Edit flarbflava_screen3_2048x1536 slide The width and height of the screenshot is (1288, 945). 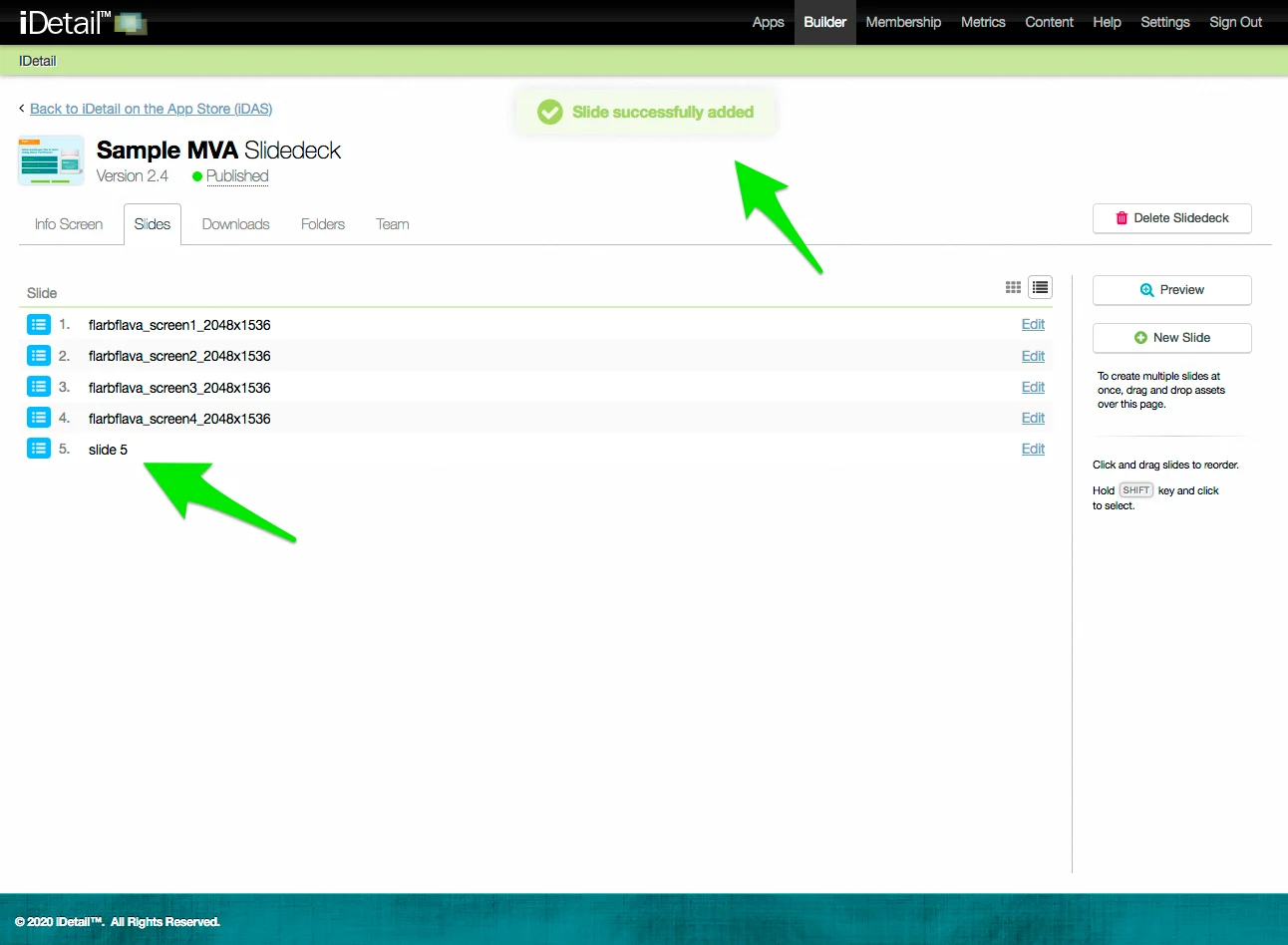(1033, 387)
